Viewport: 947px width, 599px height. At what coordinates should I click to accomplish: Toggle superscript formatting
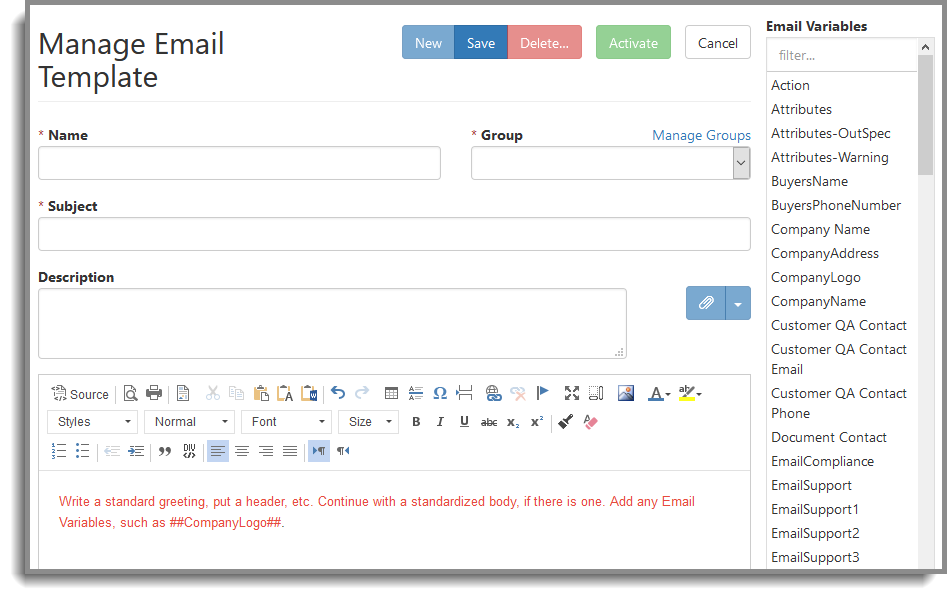(x=537, y=422)
